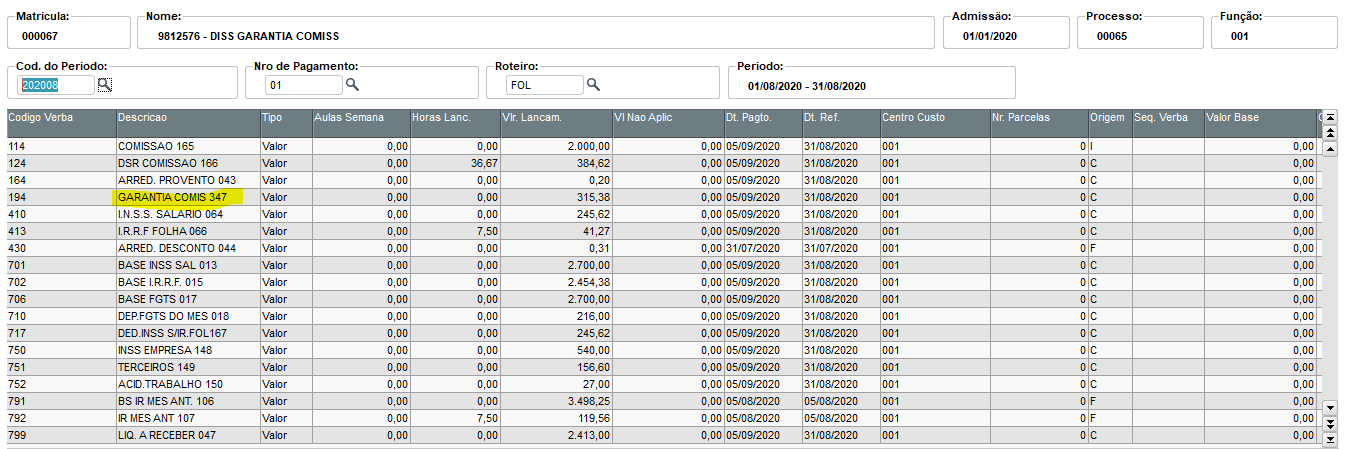Viewport: 1350px width, 449px height.
Task: Select the I.R.R.F FOLHA 066 row
Action: [662, 231]
